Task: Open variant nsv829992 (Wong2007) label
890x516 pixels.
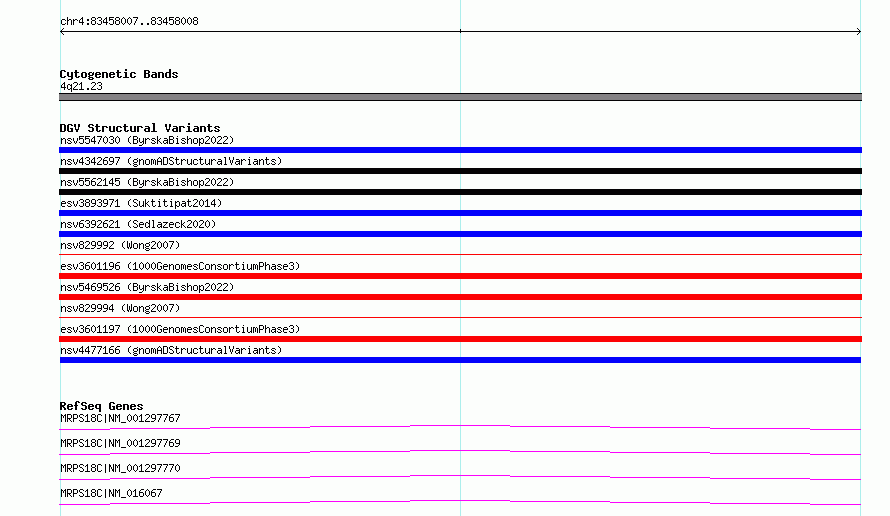Action: [x=120, y=245]
